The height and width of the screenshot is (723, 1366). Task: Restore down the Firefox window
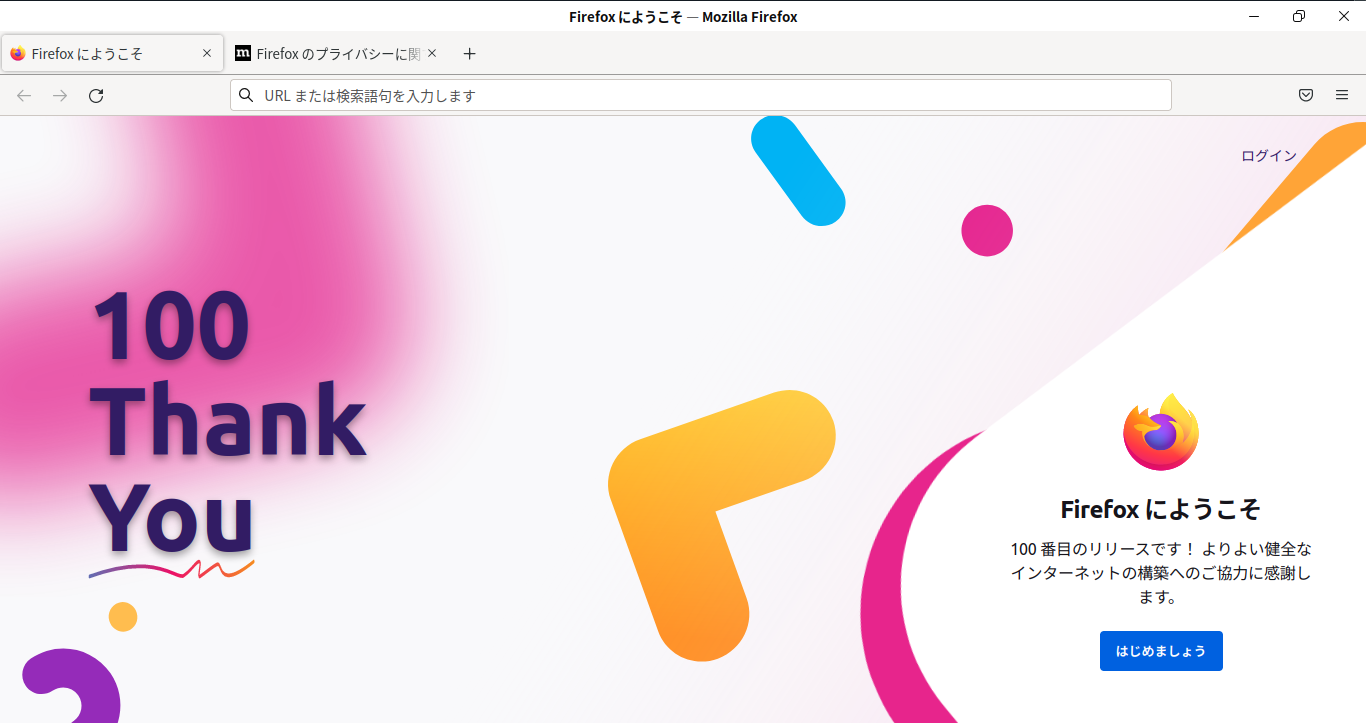click(x=1299, y=16)
